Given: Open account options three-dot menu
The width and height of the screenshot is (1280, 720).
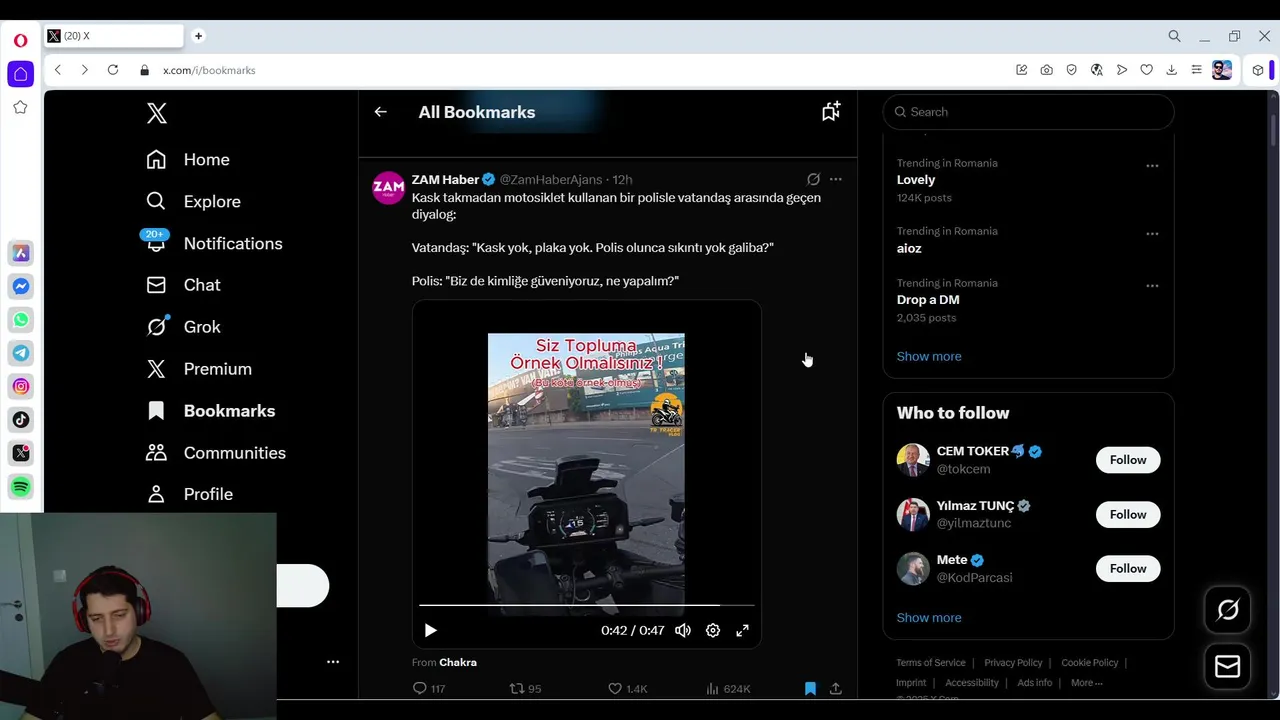Looking at the screenshot, I should pyautogui.click(x=333, y=661).
